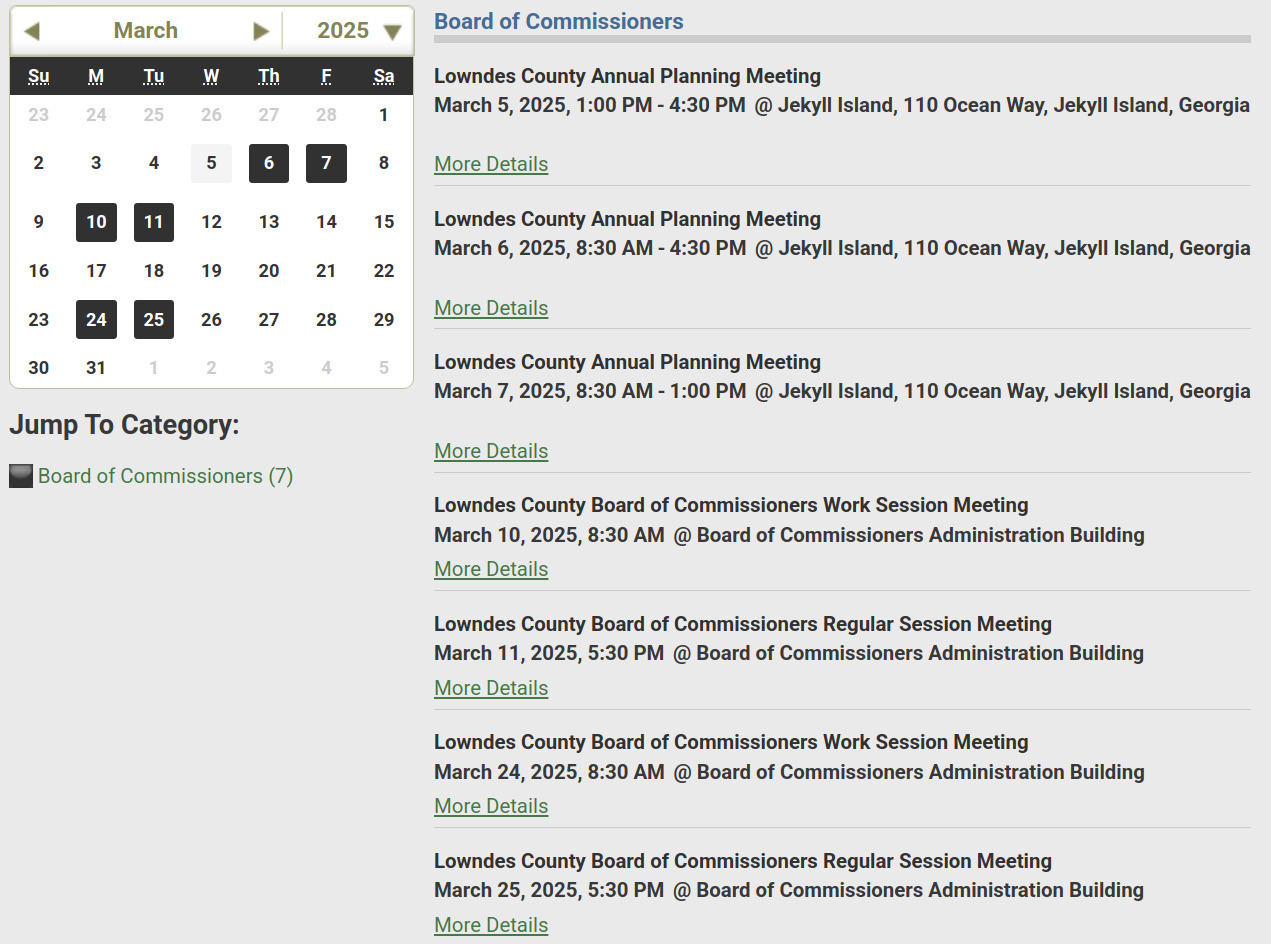
Task: Click the March month label
Action: pyautogui.click(x=146, y=30)
